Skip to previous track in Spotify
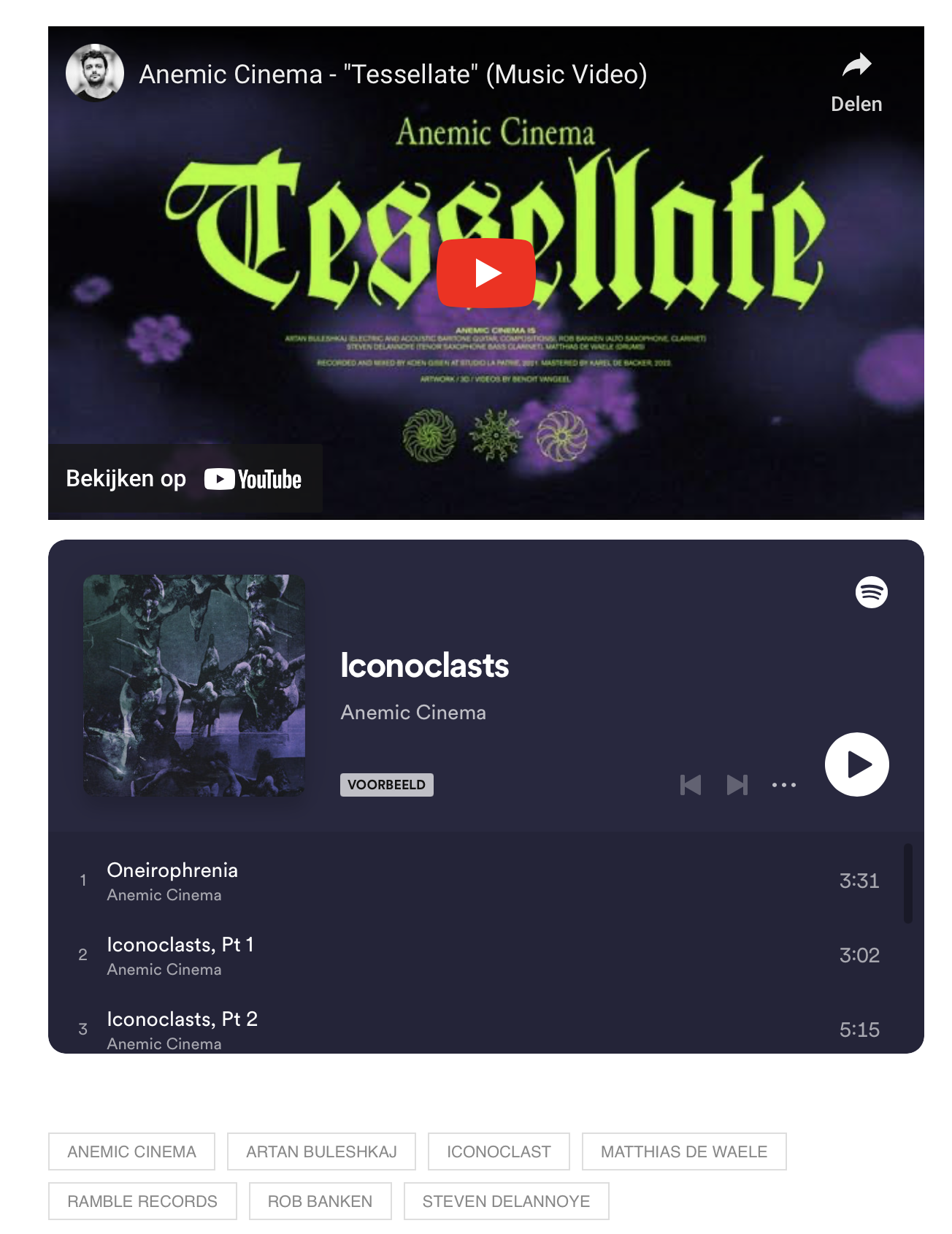Viewport: 952px width, 1234px height. (x=691, y=785)
